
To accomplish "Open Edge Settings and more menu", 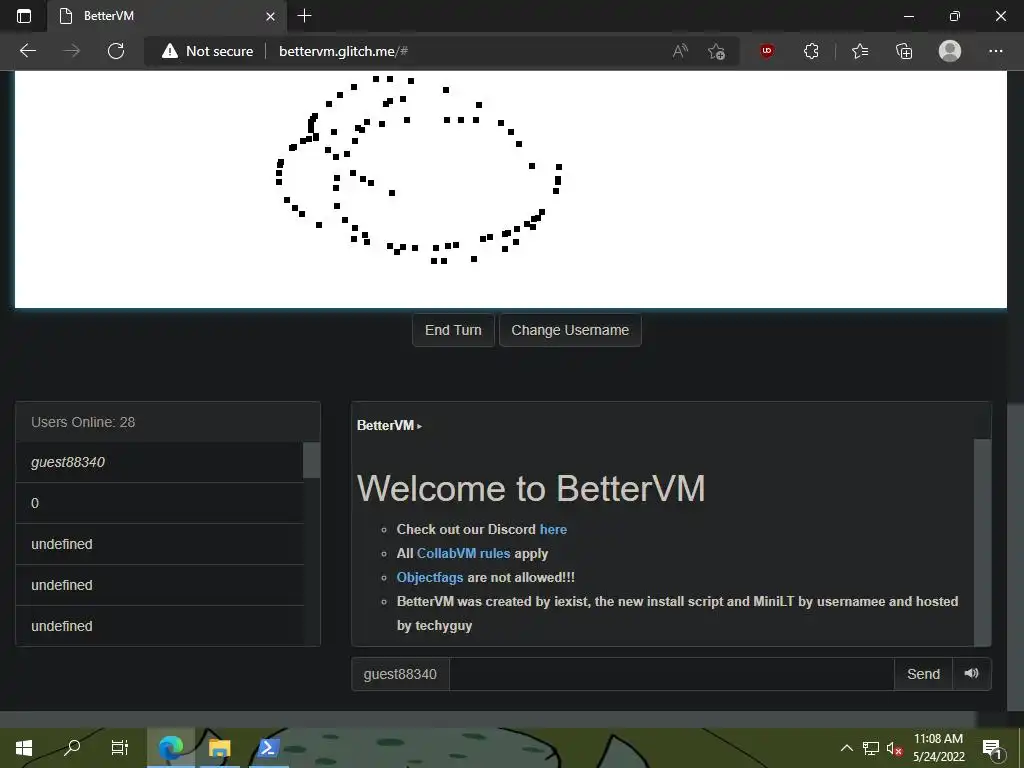I will coord(995,51).
